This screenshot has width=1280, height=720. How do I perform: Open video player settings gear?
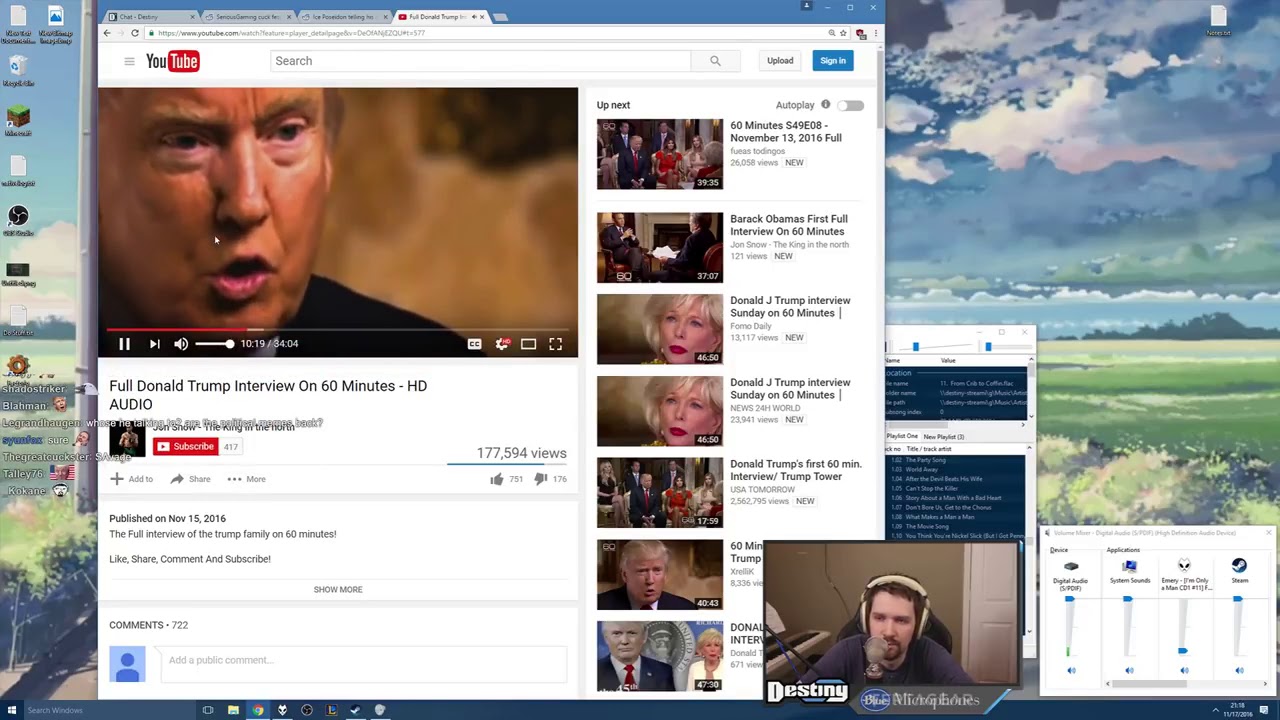pyautogui.click(x=502, y=344)
